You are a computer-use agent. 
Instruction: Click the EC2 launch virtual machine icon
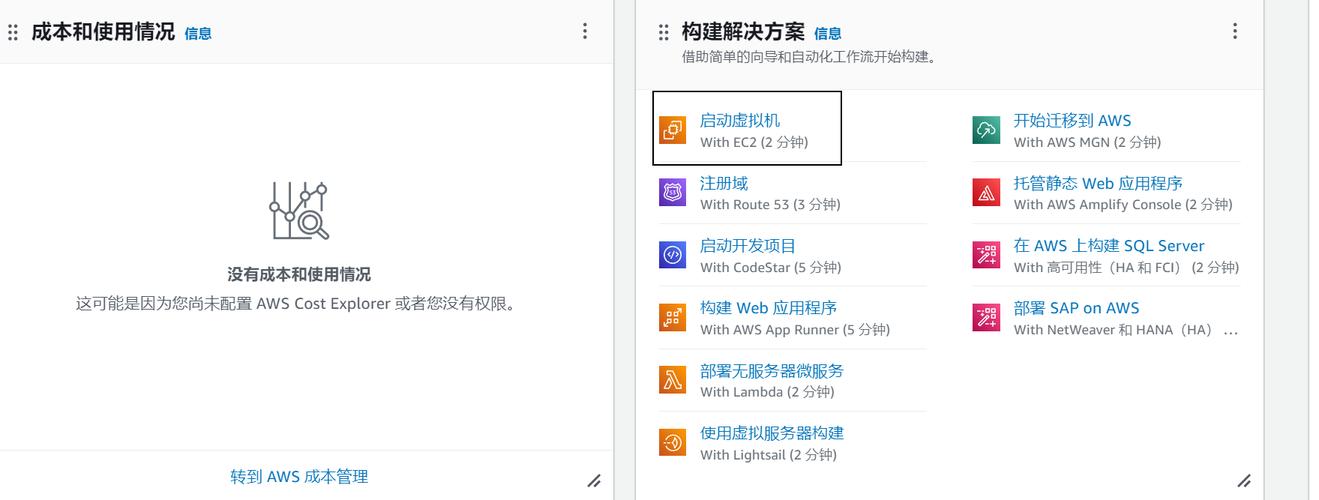tap(673, 130)
